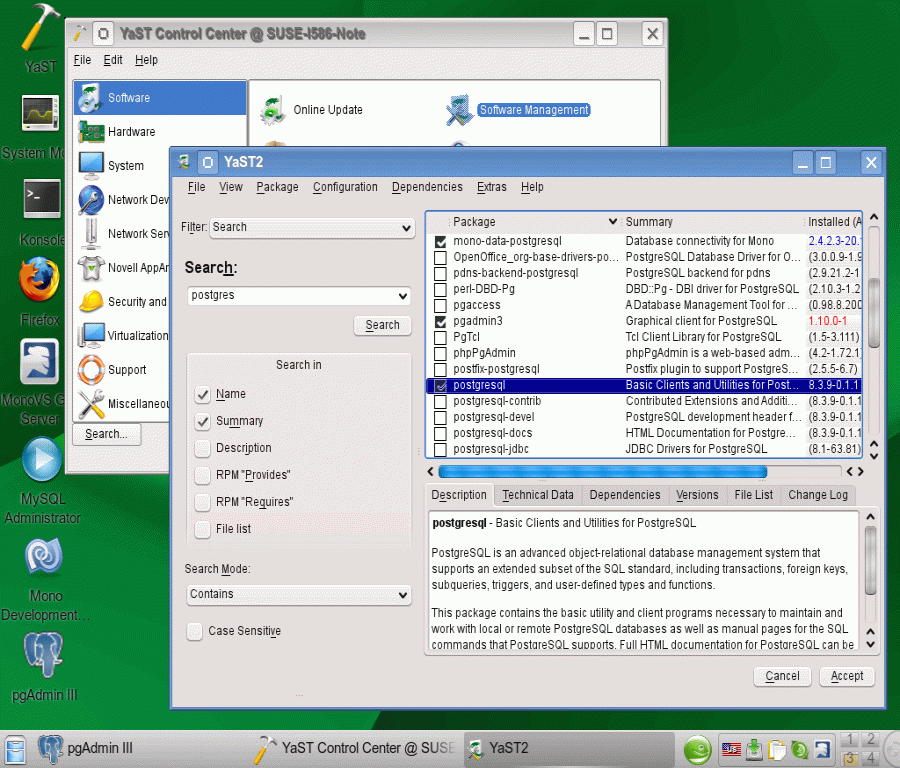
Task: Enable RPM "Provides" checkbox
Action: (202, 475)
